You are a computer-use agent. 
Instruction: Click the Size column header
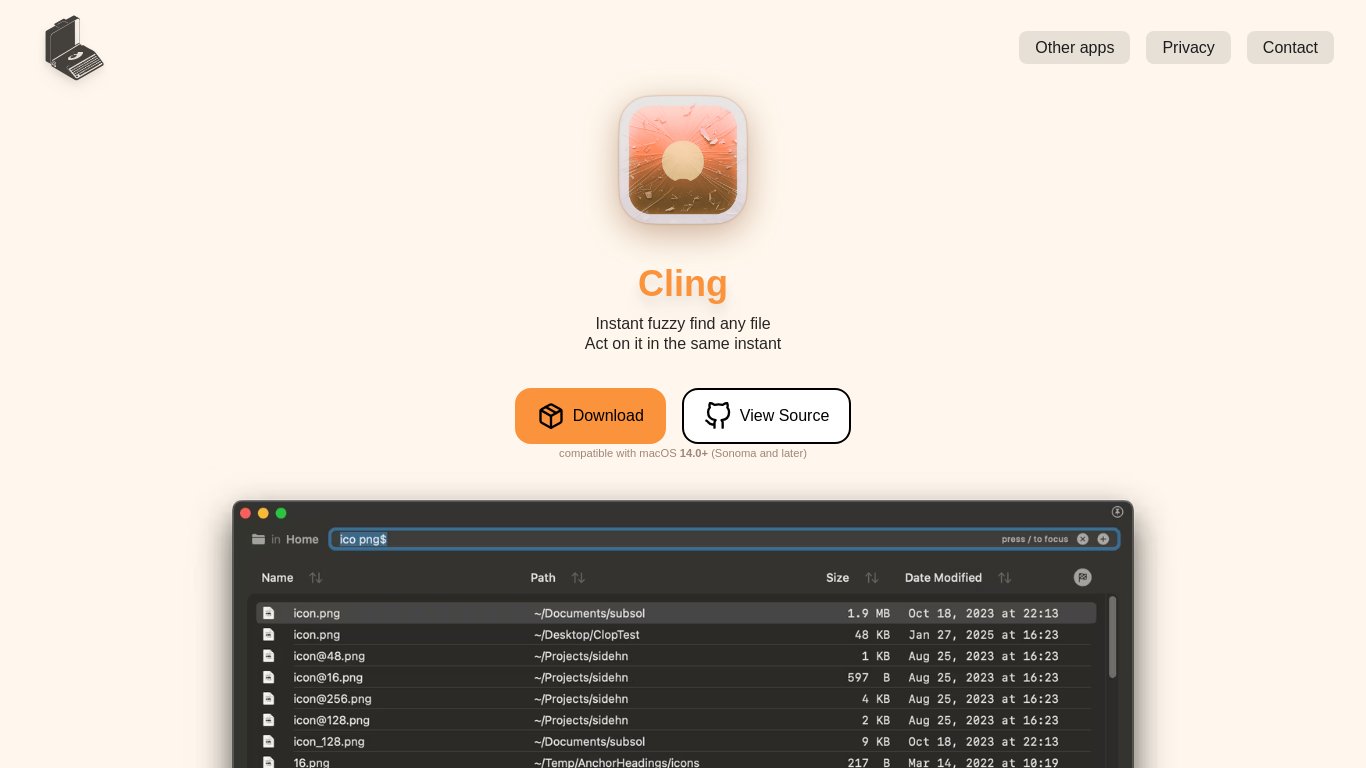pyautogui.click(x=837, y=578)
